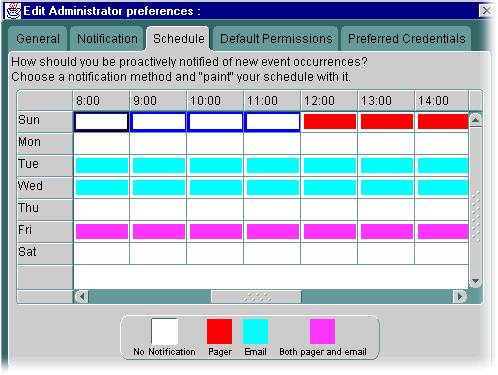Click the Thu 10:00 empty cell
Viewport: 498px width, 375px height.
[216, 210]
